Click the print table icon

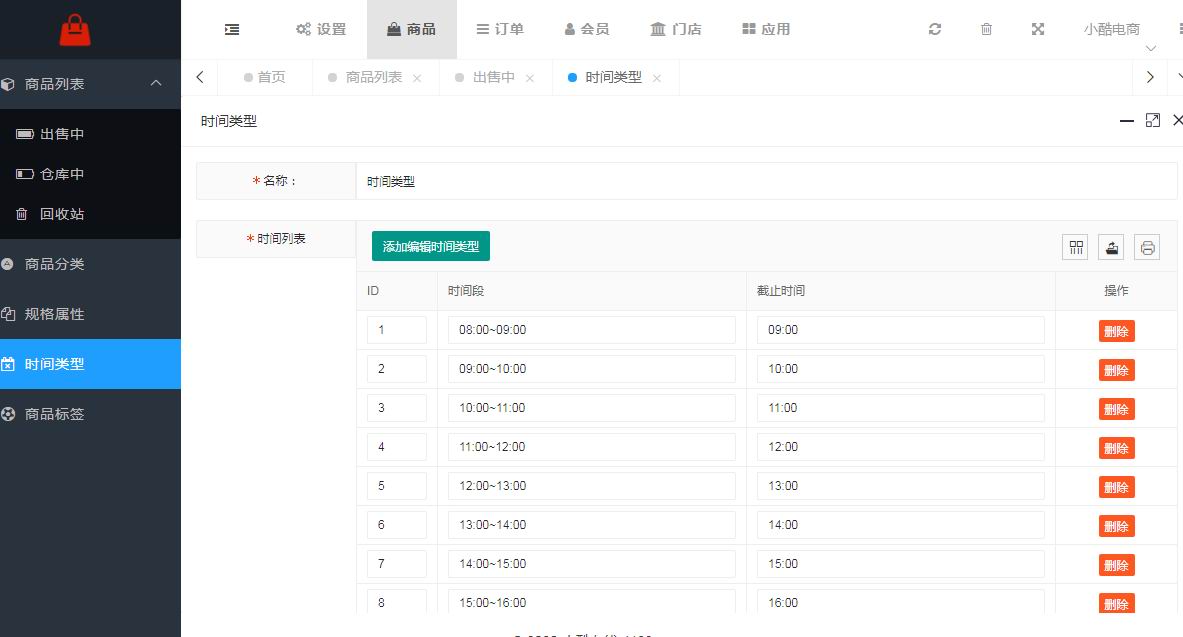pyautogui.click(x=1147, y=247)
